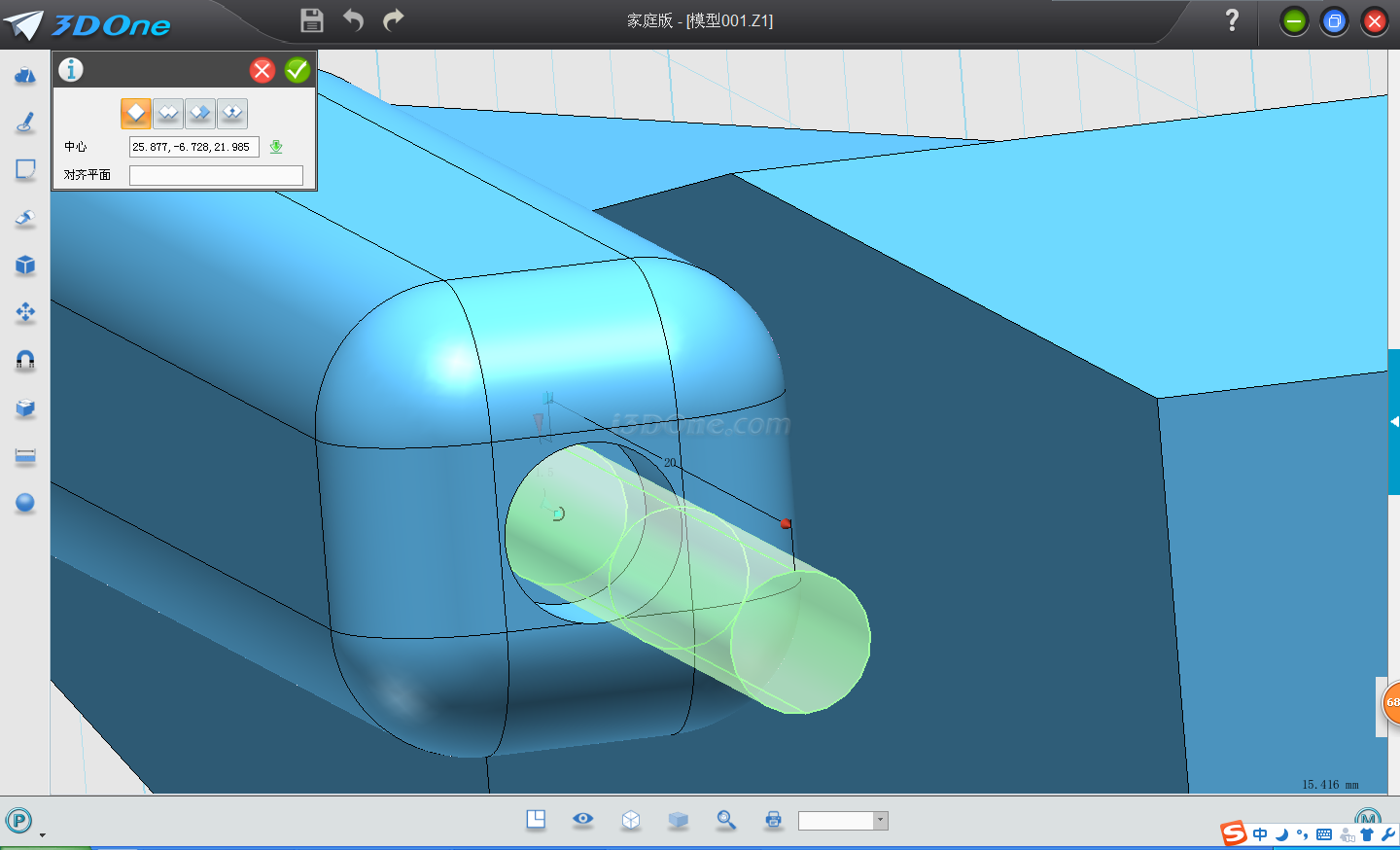The image size is (1400, 850).
Task: Select the second boolean add mode
Action: (x=168, y=114)
